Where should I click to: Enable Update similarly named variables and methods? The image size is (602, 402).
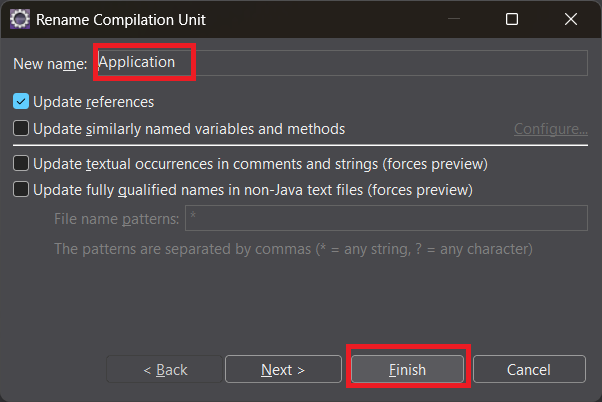(21, 129)
